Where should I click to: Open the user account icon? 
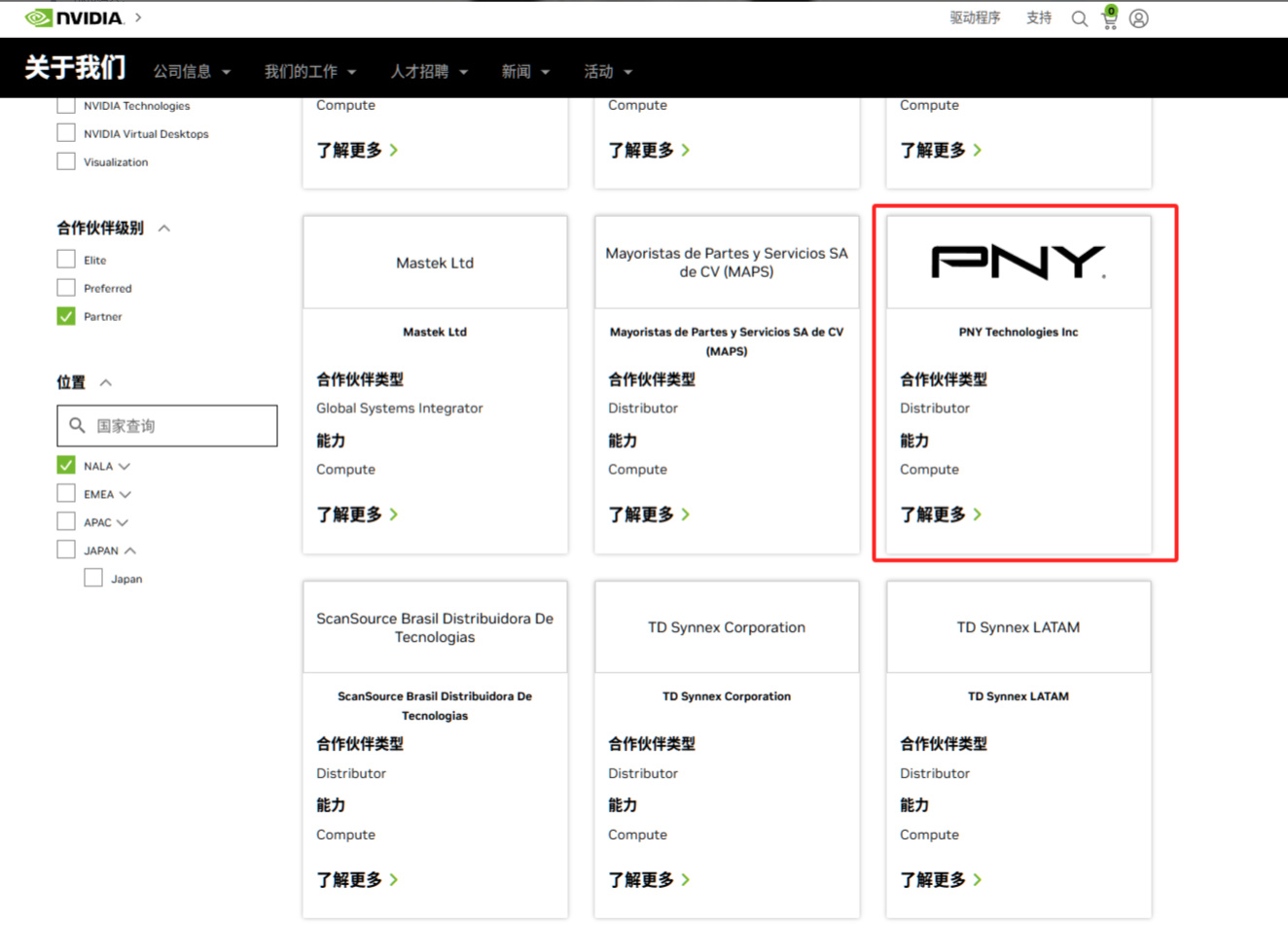coord(1139,18)
